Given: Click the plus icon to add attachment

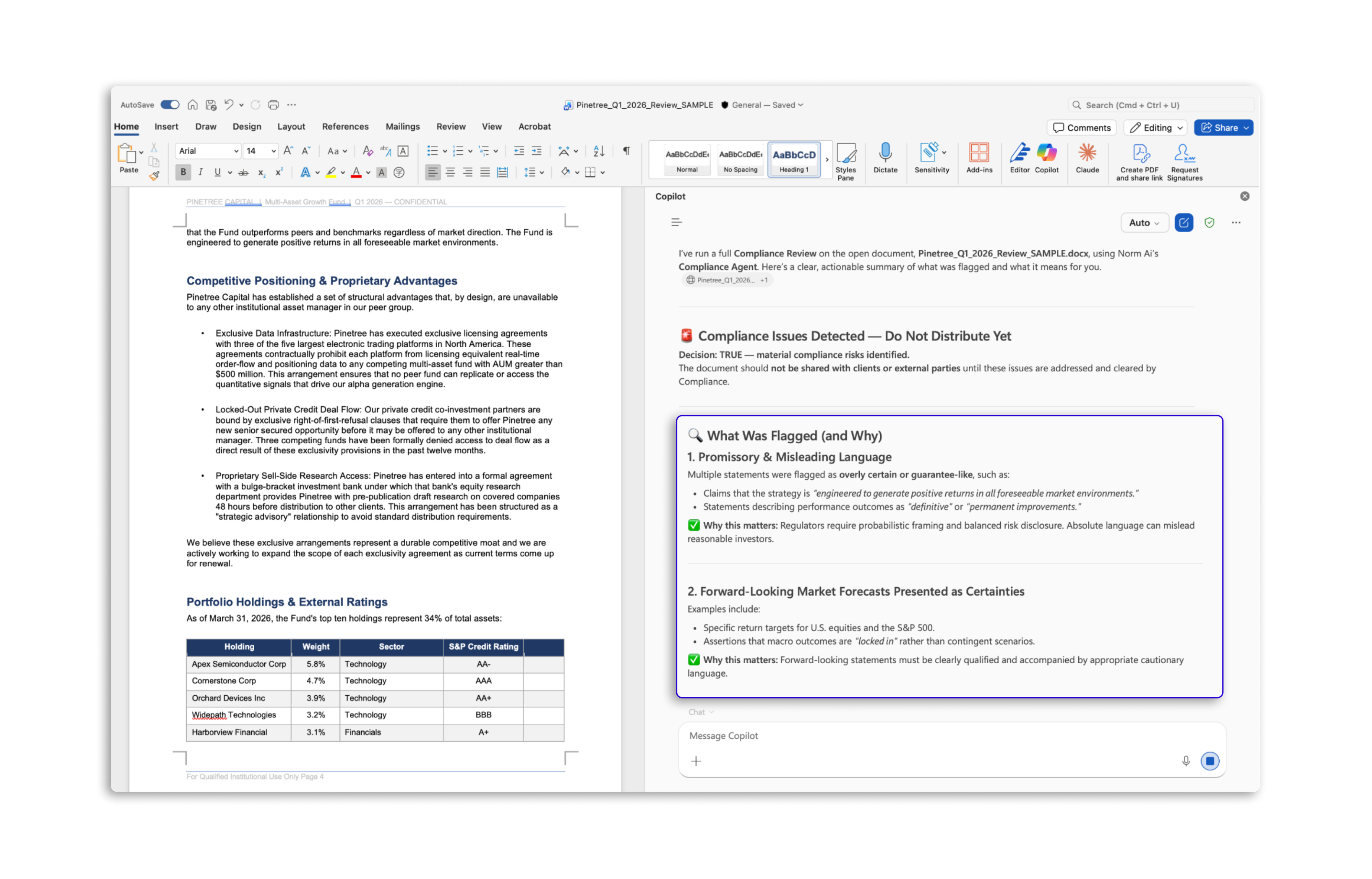Looking at the screenshot, I should [x=695, y=761].
